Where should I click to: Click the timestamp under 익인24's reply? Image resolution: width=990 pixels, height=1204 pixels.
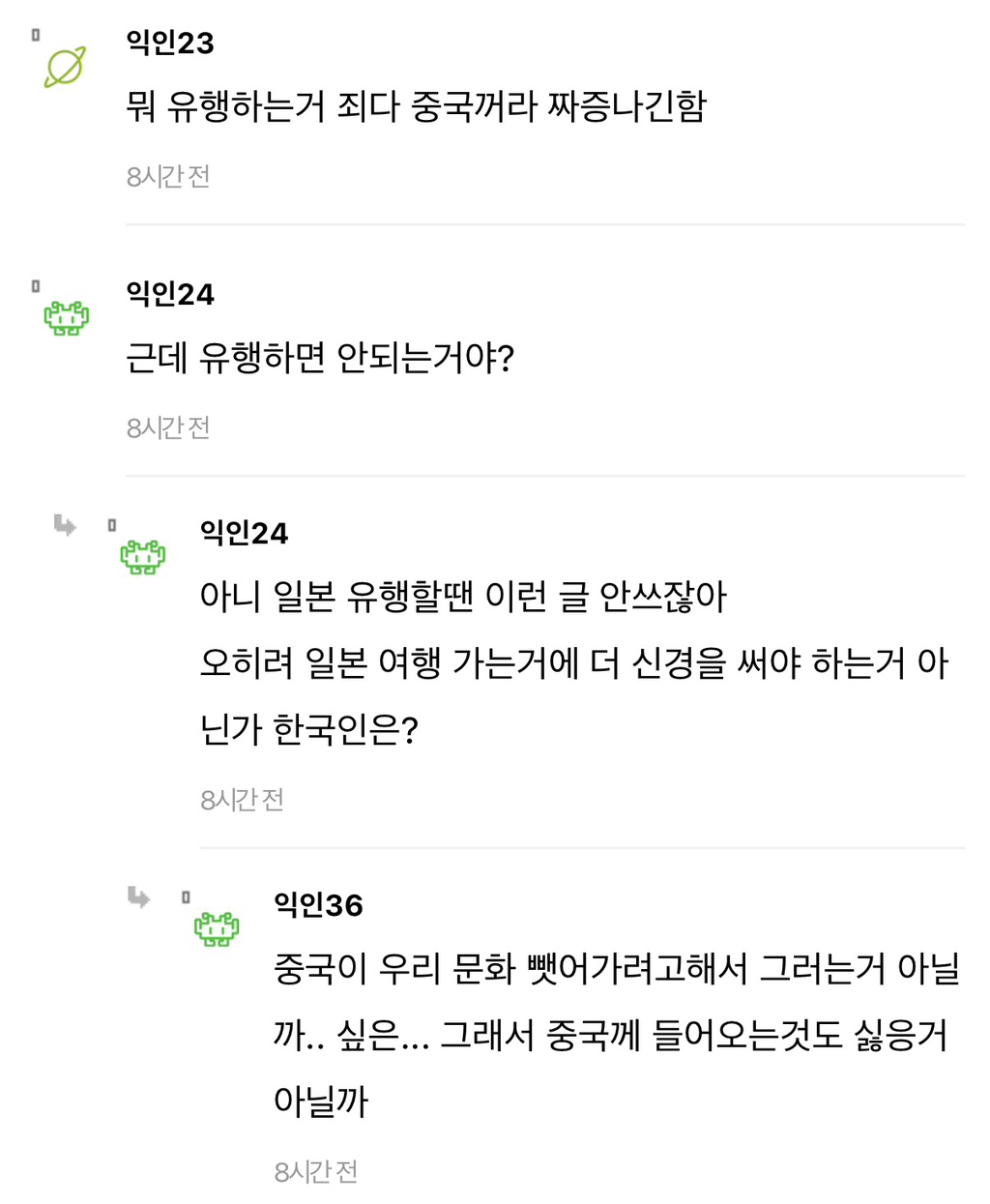click(x=243, y=799)
